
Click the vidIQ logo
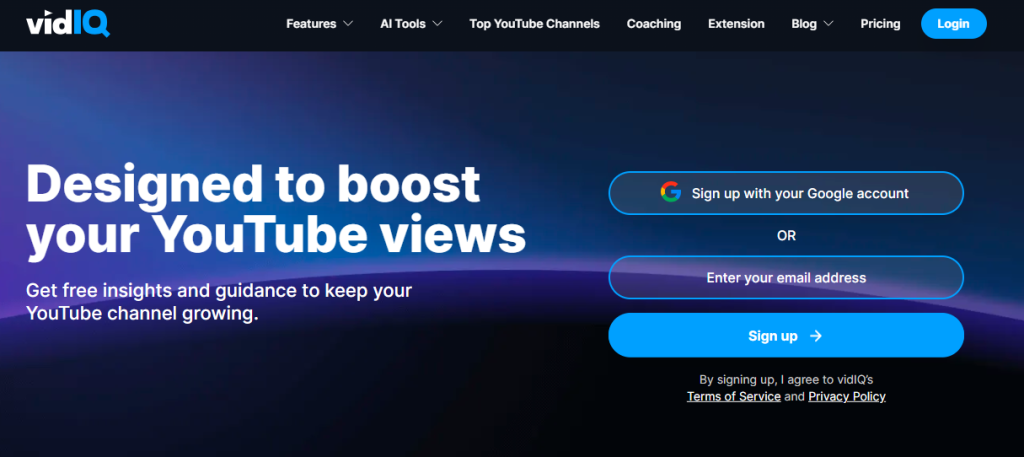[x=68, y=24]
